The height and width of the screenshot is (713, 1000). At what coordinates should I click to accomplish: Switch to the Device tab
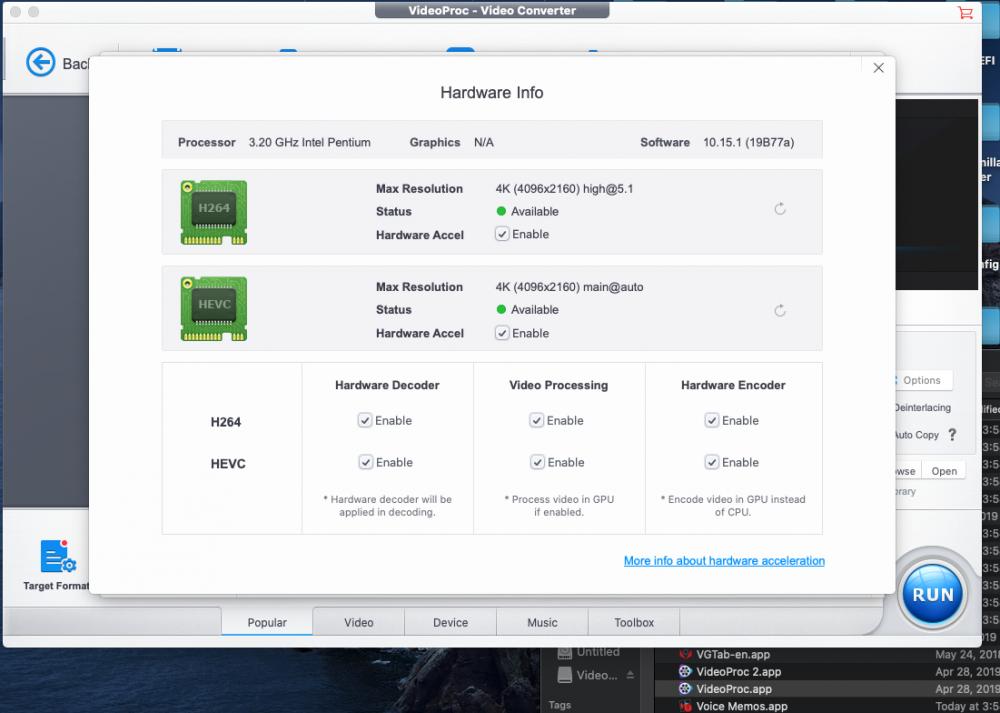450,622
